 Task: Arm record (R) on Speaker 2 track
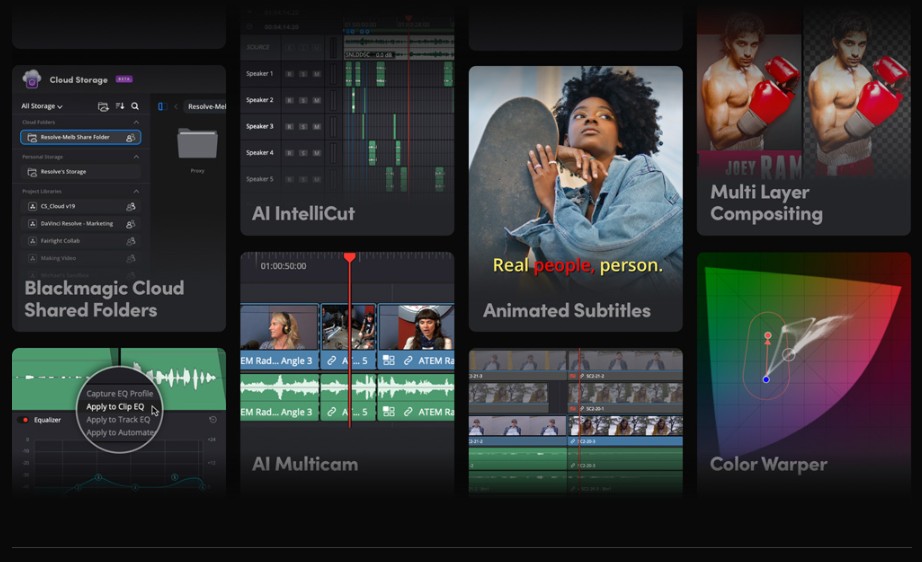click(290, 101)
